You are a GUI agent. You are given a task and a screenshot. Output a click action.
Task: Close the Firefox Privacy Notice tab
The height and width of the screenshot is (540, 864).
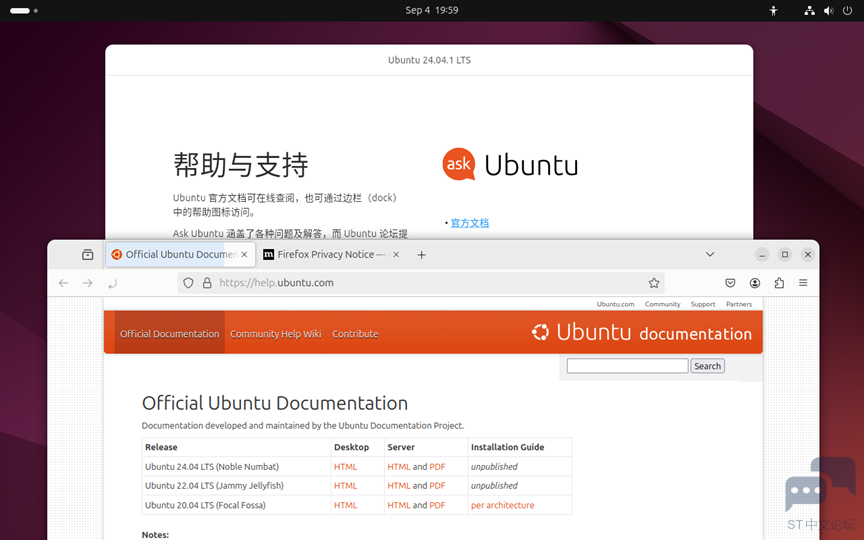[x=396, y=255]
